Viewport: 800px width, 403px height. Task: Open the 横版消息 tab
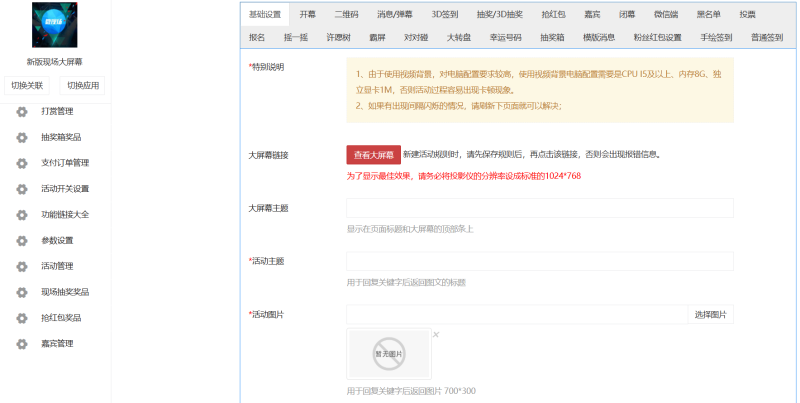[x=599, y=37]
